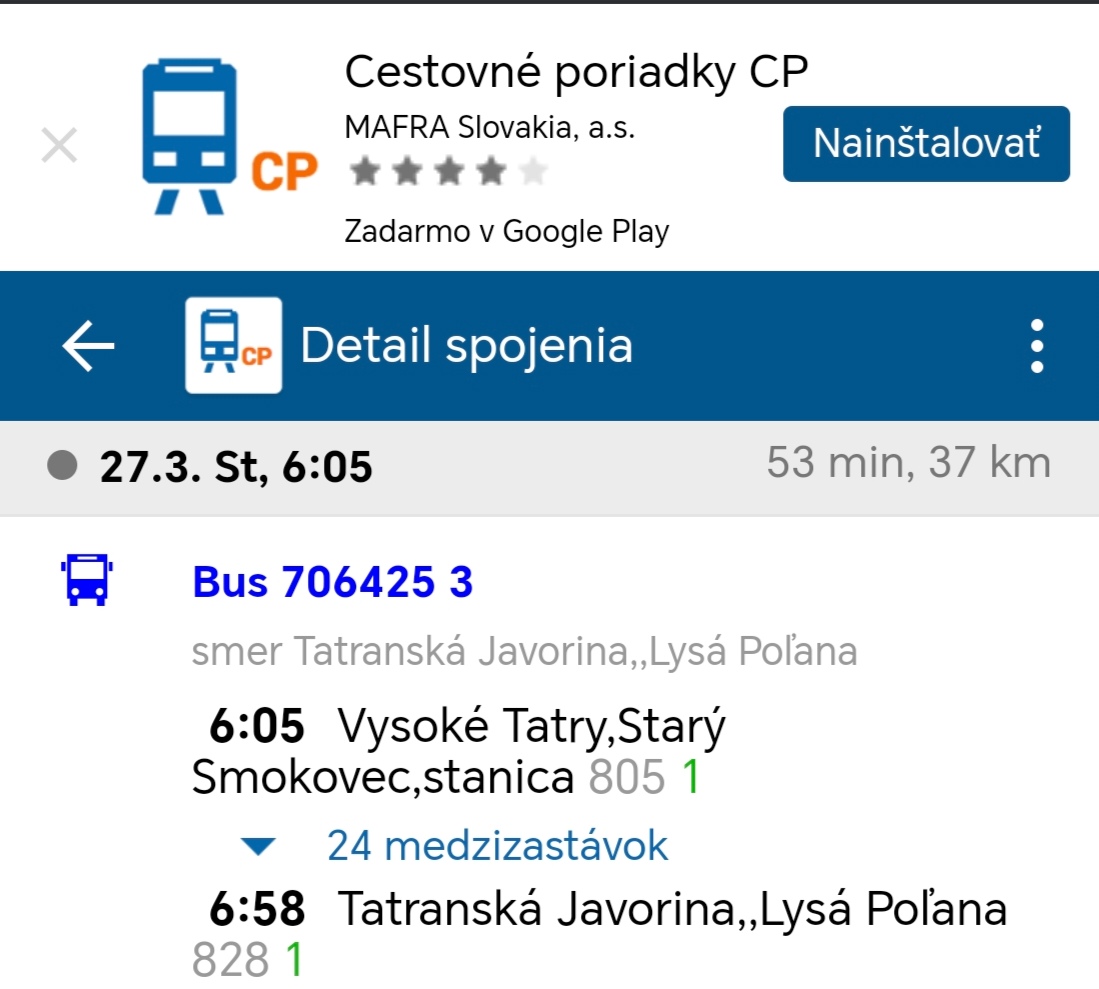This screenshot has width=1099, height=989.
Task: Tap the blue bus icon
Action: coord(87,582)
